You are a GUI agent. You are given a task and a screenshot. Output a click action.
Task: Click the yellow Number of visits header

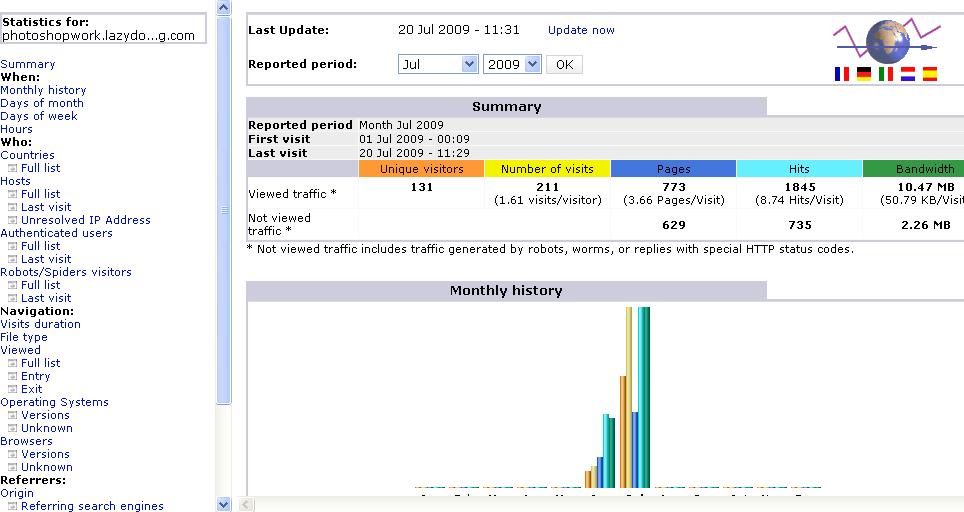click(x=547, y=169)
